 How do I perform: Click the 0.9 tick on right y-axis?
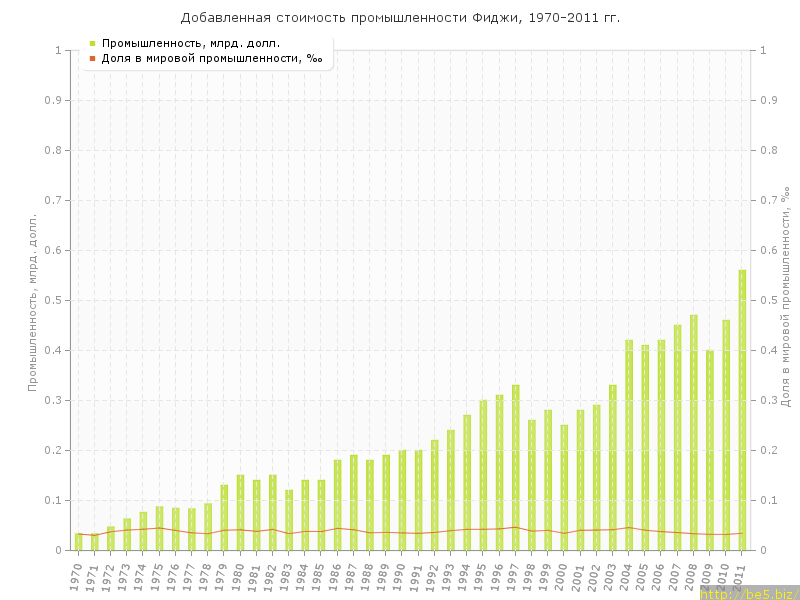point(769,100)
